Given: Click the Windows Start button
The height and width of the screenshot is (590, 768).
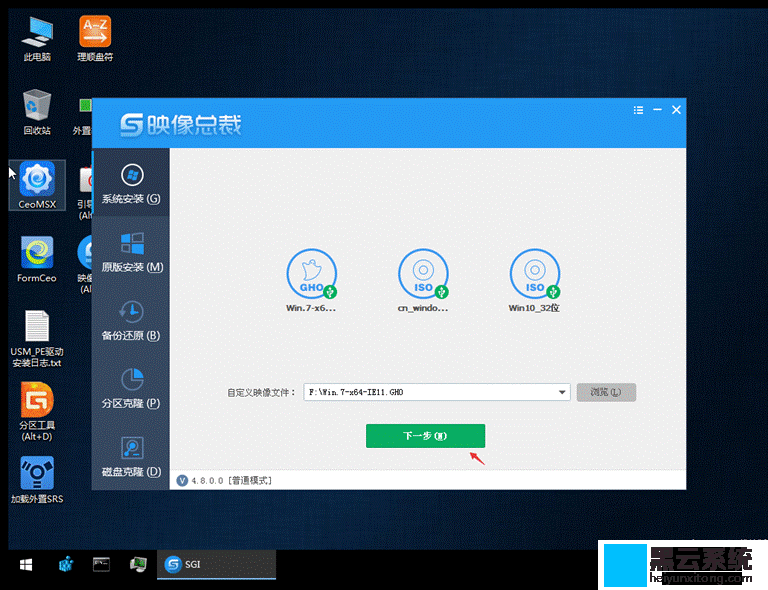Looking at the screenshot, I should 24,565.
